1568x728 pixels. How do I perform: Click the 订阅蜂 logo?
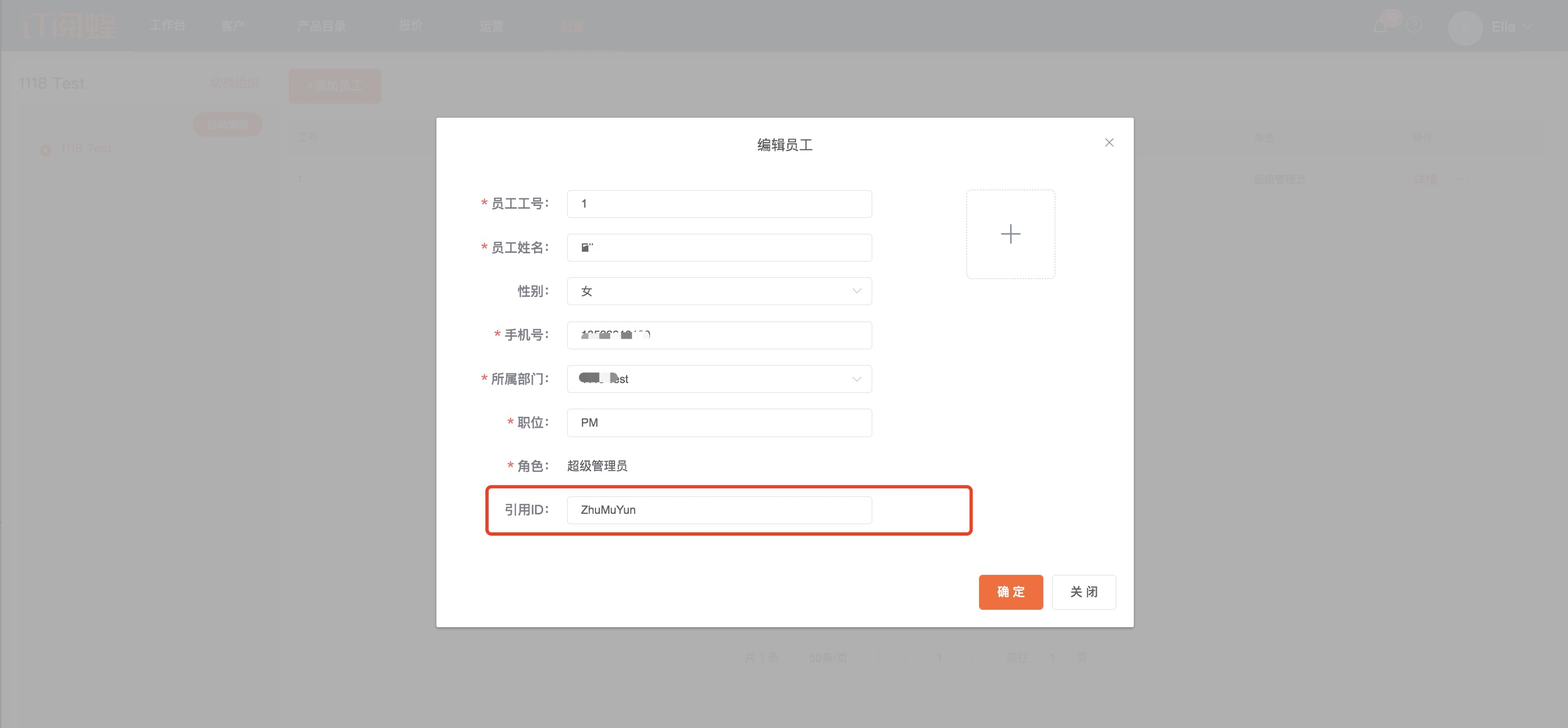[68, 26]
